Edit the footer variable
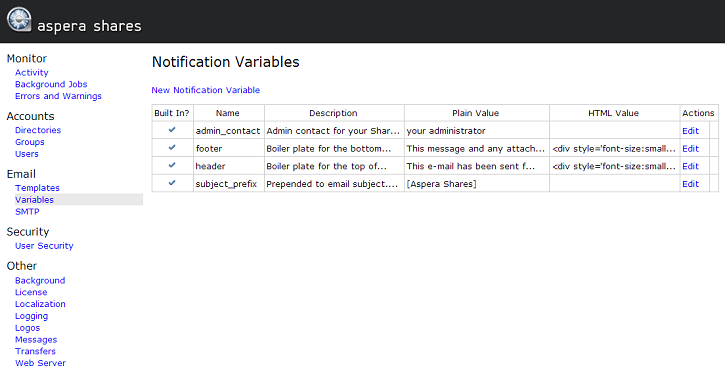 tap(690, 148)
